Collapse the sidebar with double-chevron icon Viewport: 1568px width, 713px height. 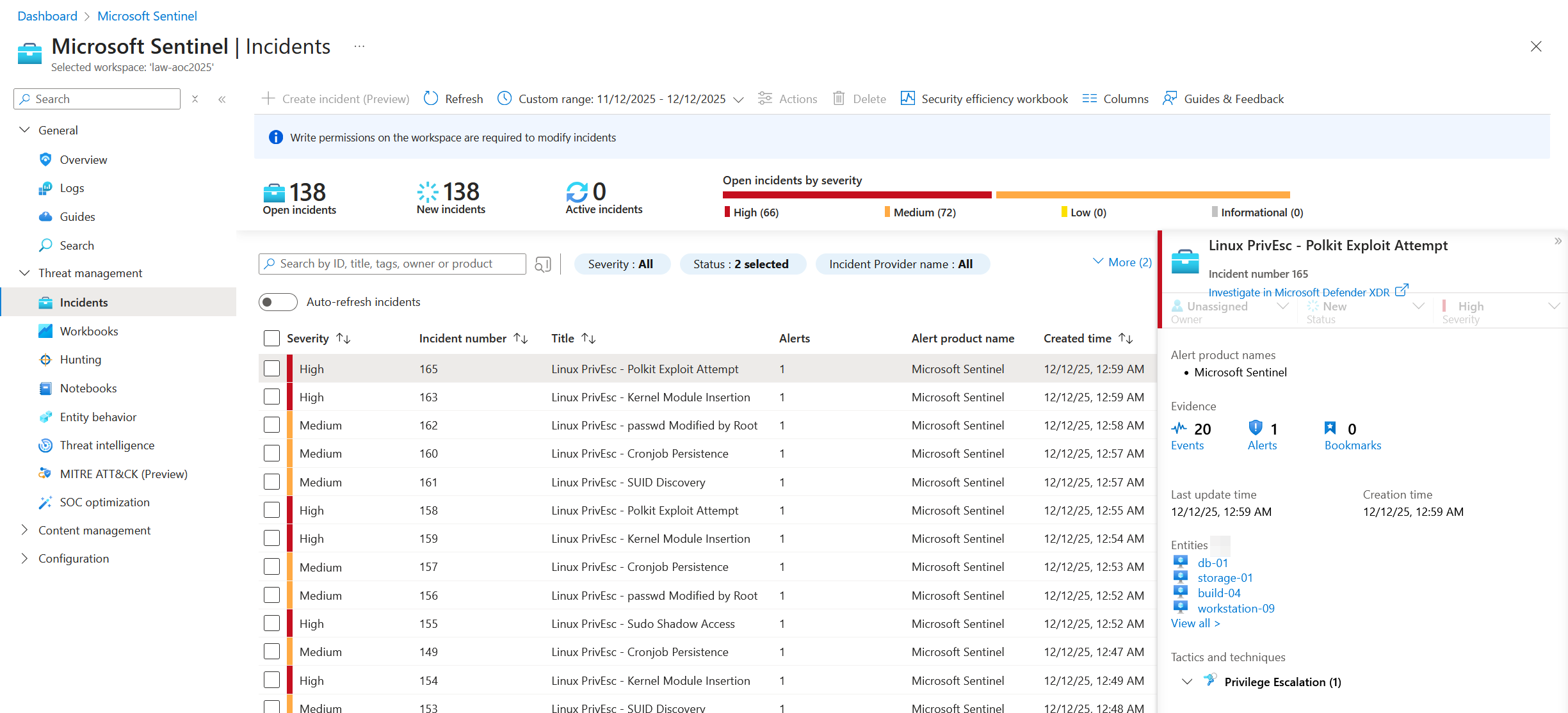pos(222,99)
